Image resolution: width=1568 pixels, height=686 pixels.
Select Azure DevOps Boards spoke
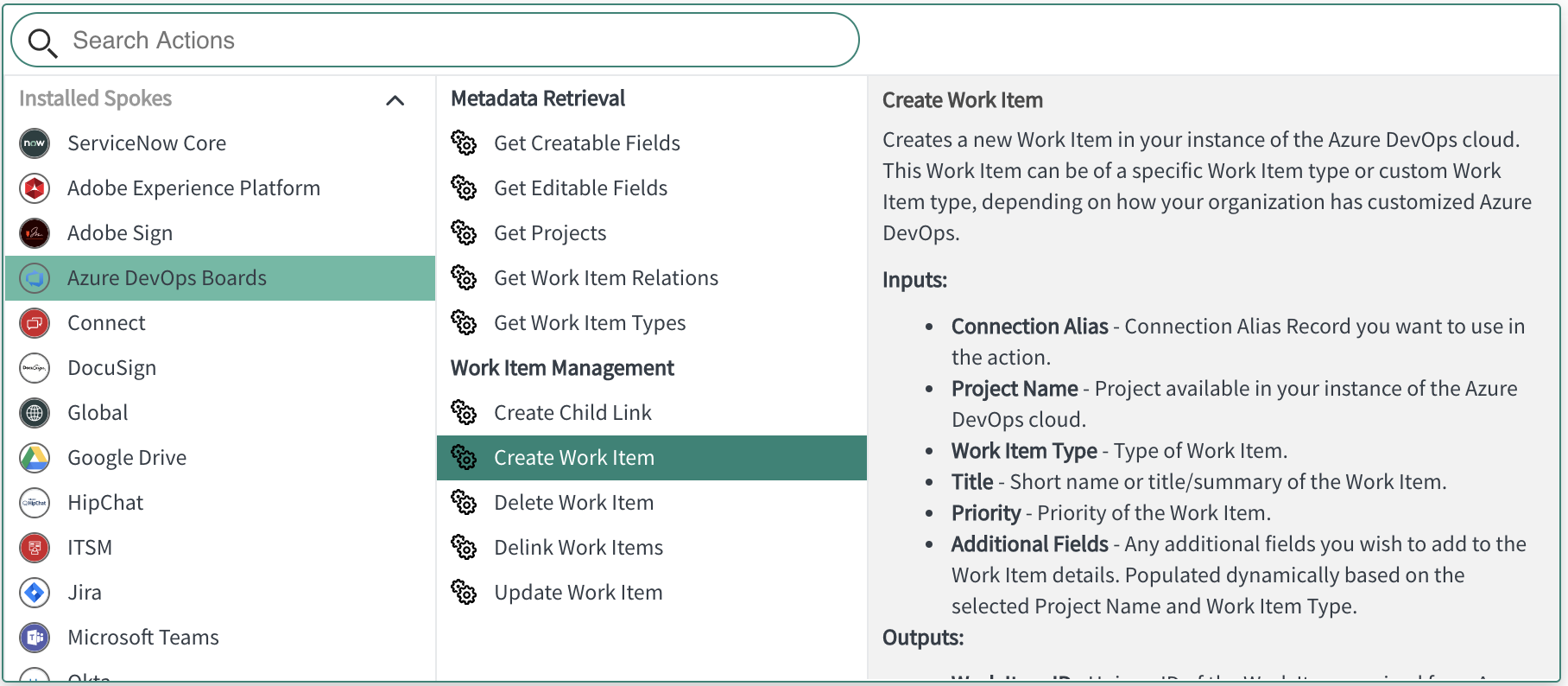167,278
